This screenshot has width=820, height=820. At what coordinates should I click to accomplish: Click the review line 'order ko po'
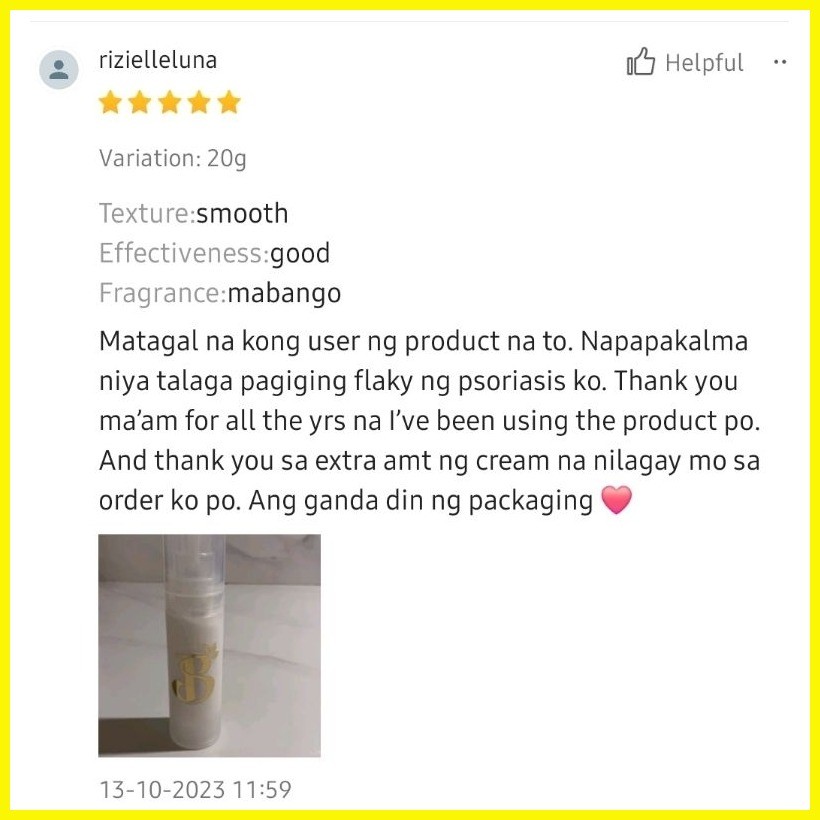point(346,500)
